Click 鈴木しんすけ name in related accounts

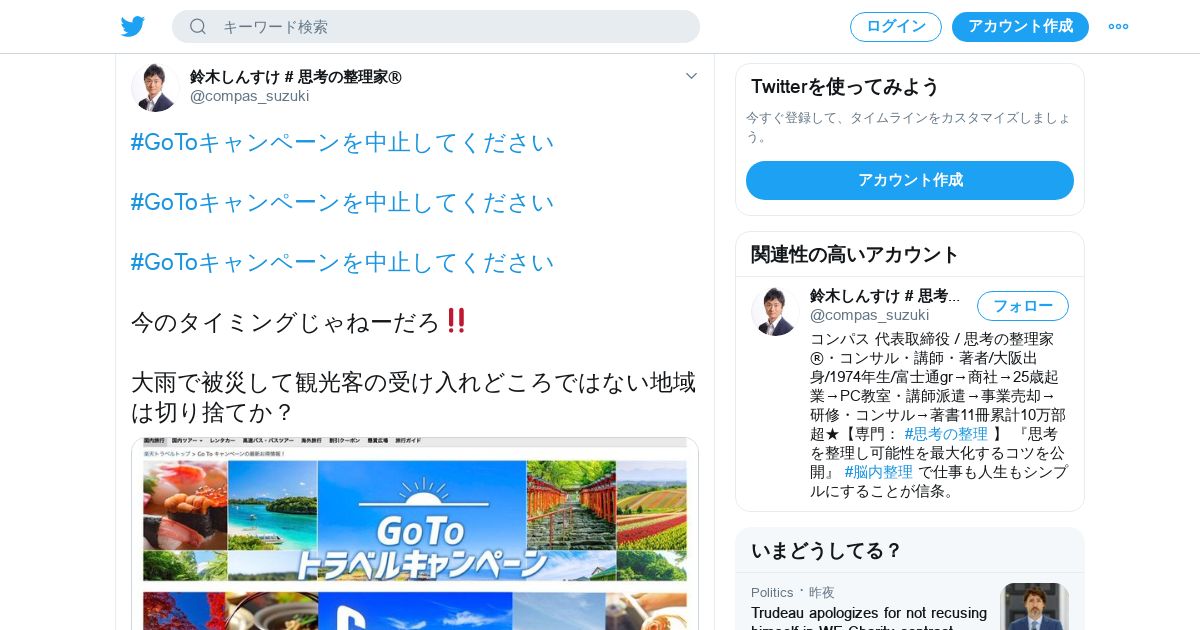coord(885,296)
